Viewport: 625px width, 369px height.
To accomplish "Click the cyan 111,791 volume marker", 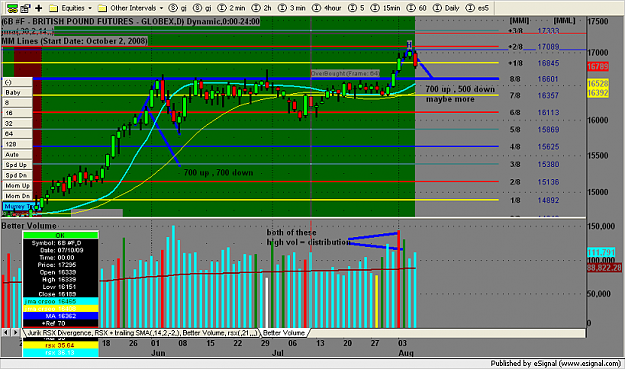I will (601, 252).
